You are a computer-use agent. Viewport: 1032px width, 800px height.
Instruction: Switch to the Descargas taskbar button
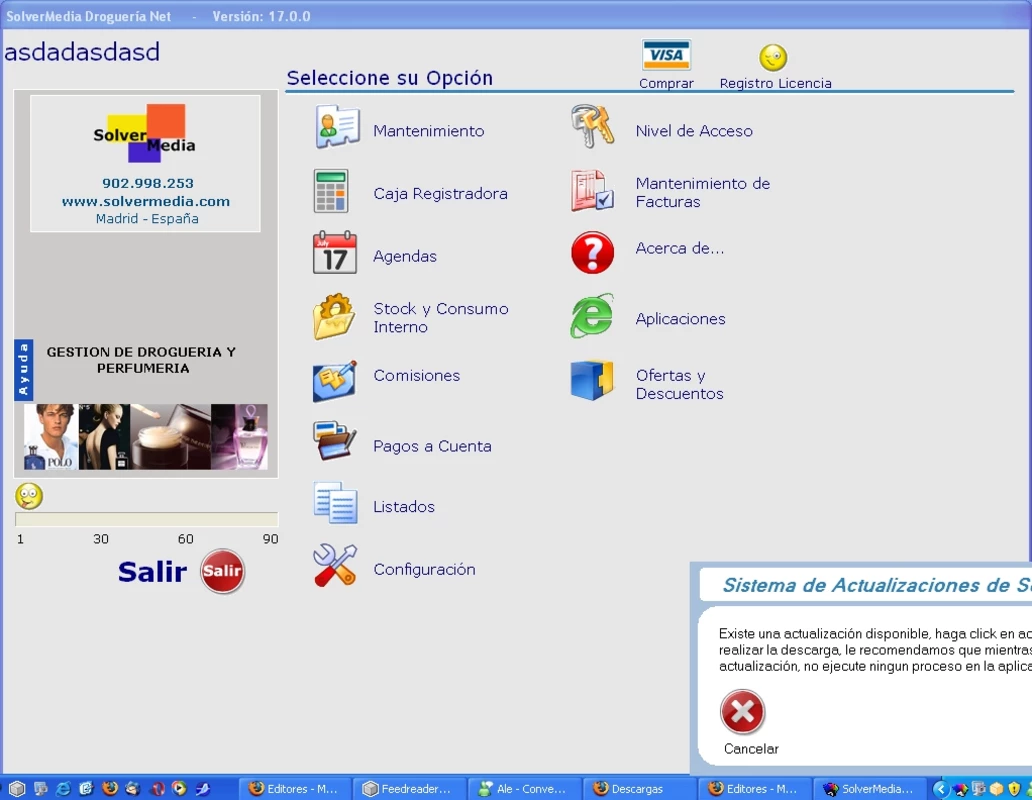638,788
